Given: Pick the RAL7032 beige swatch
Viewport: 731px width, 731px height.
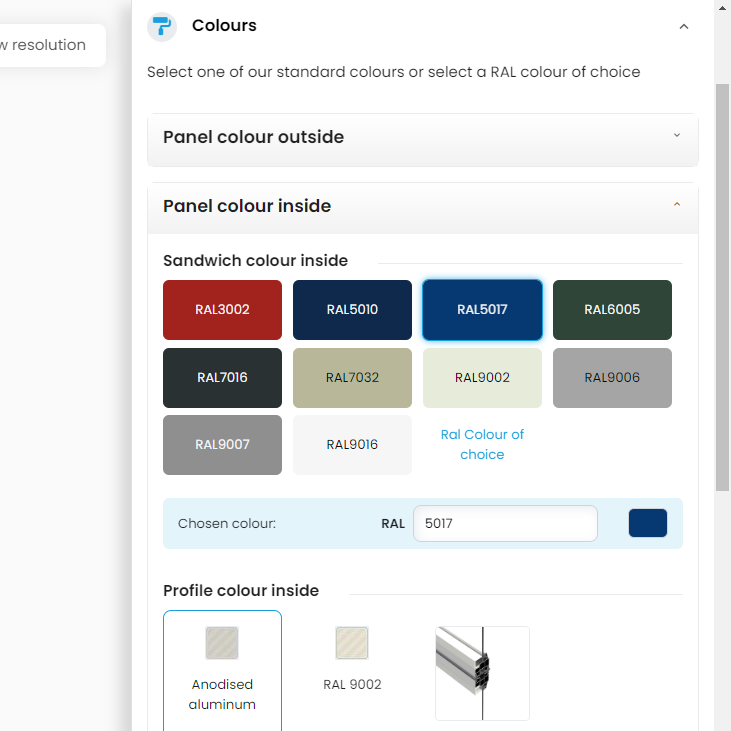Looking at the screenshot, I should [352, 378].
